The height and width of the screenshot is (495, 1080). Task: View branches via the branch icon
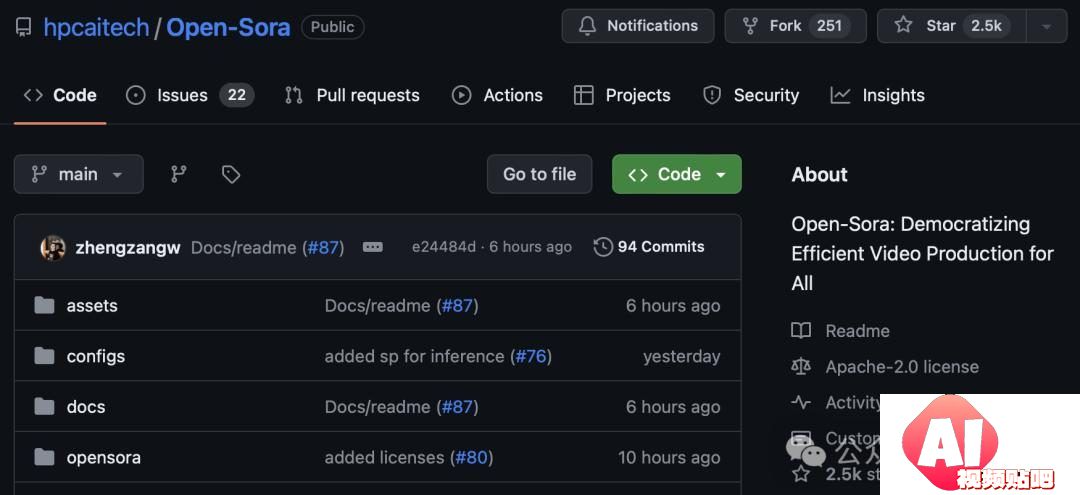click(x=178, y=174)
